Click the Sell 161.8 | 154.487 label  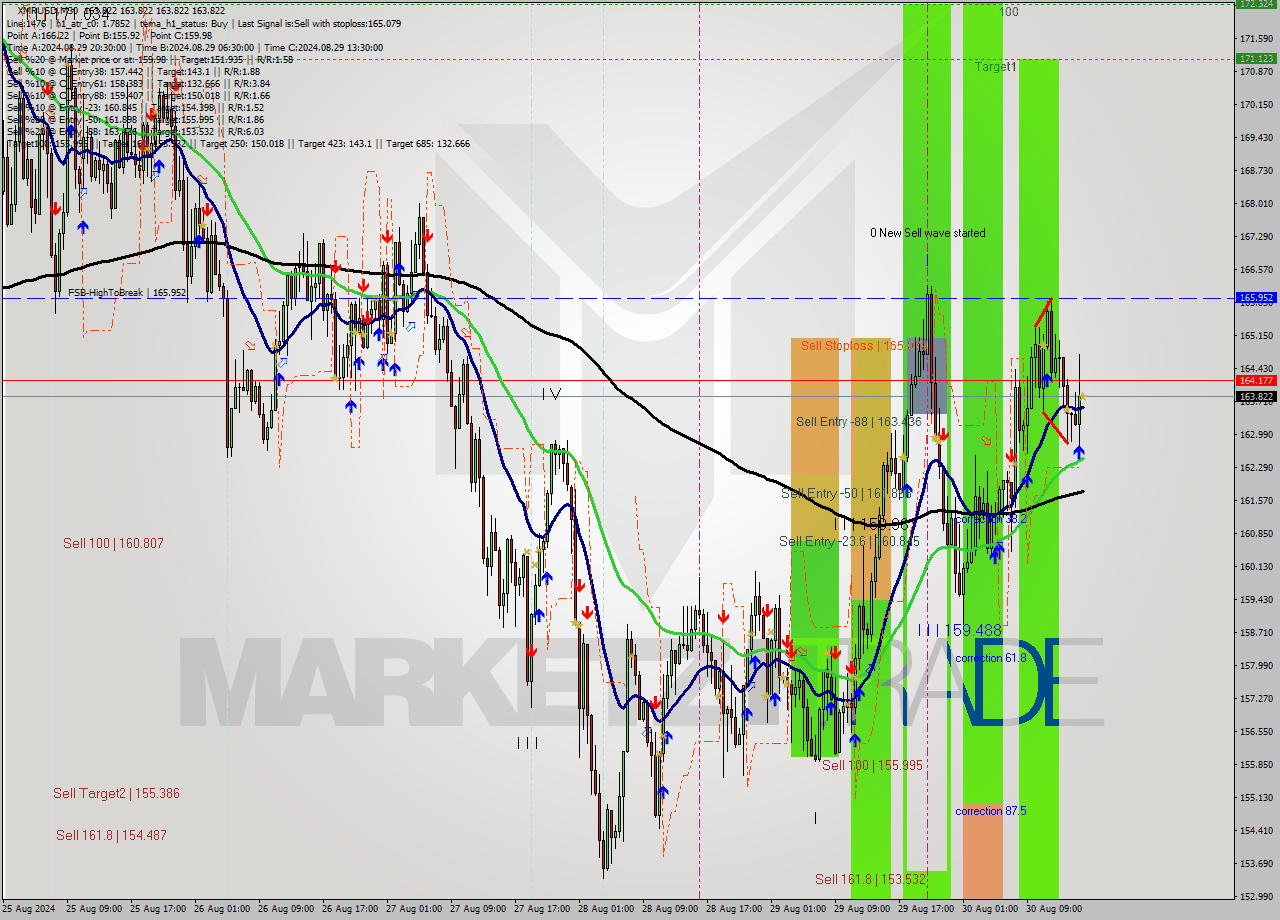click(x=111, y=835)
